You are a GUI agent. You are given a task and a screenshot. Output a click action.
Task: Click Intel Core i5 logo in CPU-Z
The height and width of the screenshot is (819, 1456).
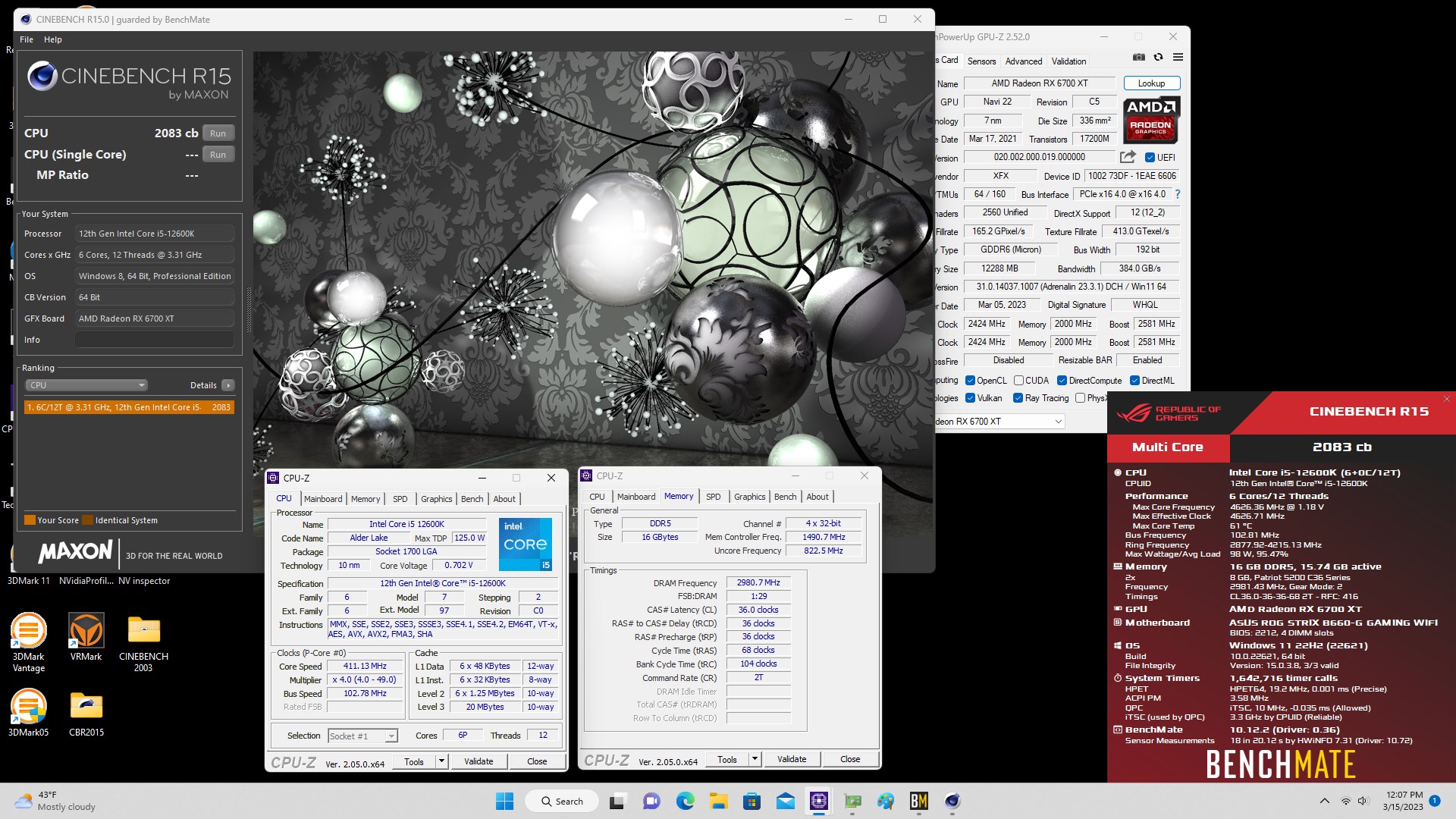click(x=525, y=544)
